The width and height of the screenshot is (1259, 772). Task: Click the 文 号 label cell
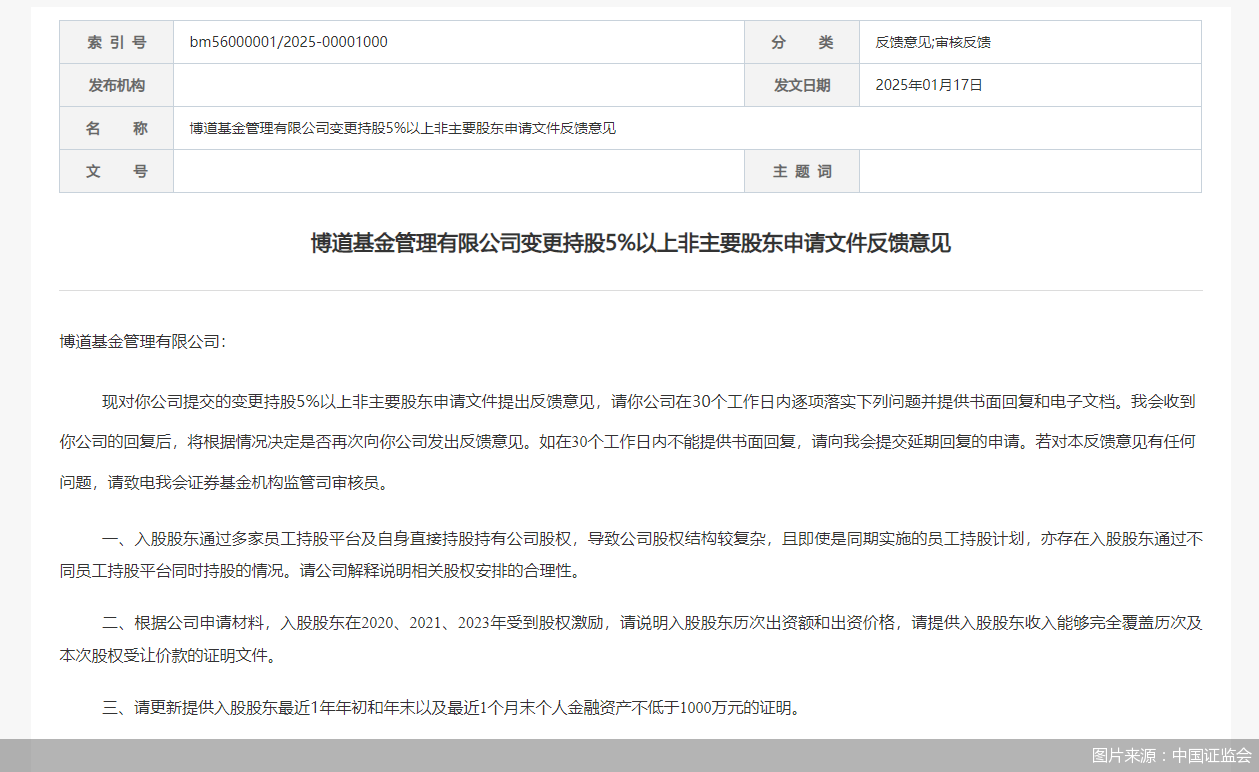(x=116, y=171)
